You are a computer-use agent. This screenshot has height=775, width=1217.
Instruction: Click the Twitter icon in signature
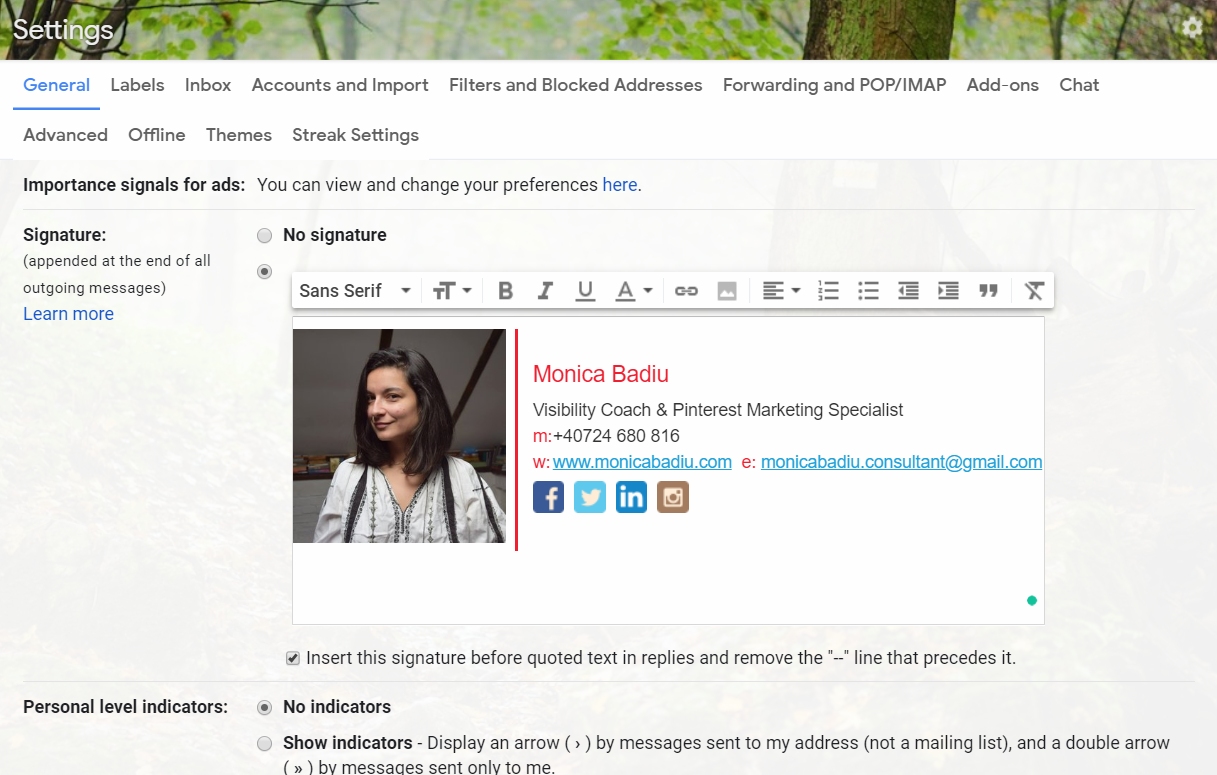coord(590,497)
